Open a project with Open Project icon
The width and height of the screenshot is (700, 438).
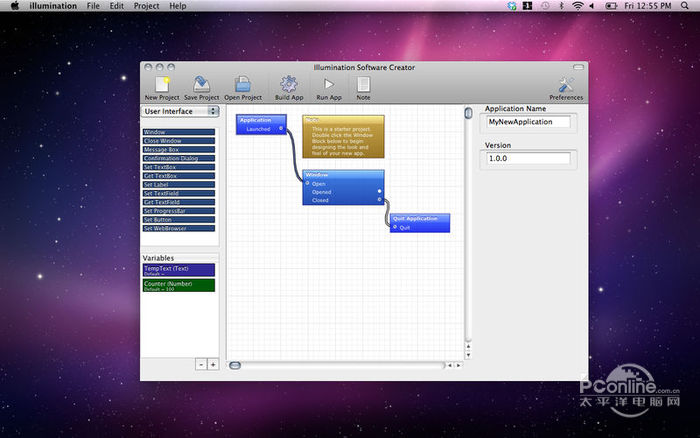[x=243, y=85]
